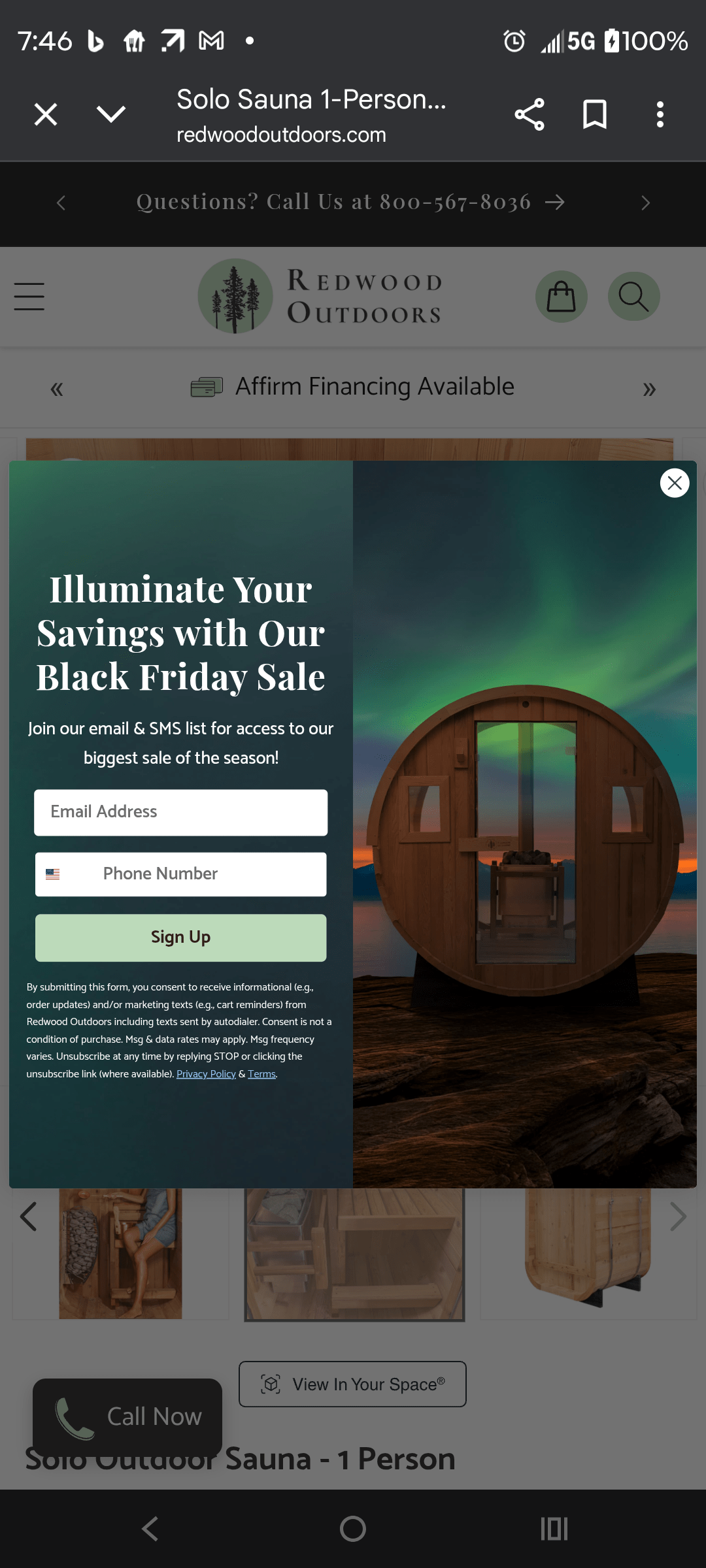Select the sauna interior bench thumbnail
706x1568 pixels.
pos(354,1254)
